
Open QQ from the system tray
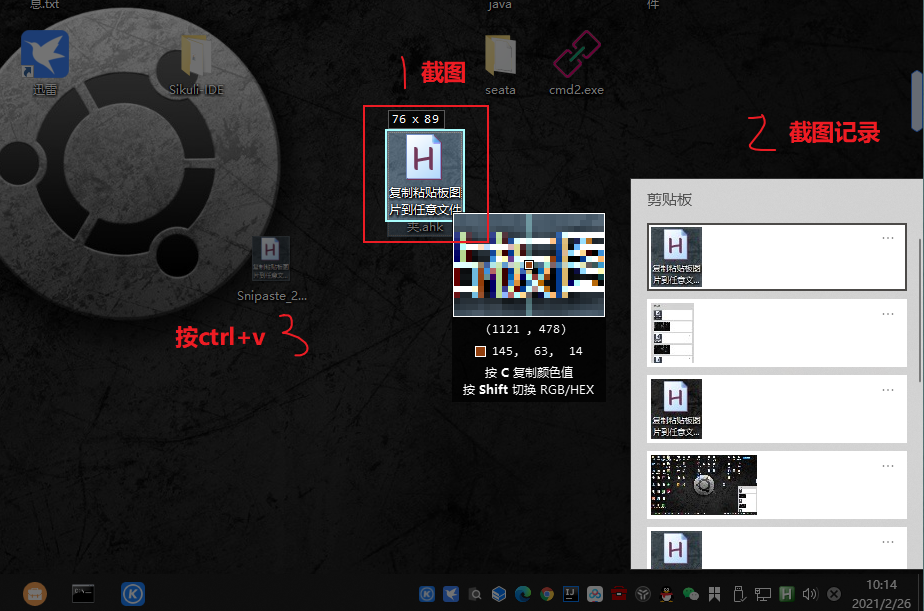click(x=665, y=593)
